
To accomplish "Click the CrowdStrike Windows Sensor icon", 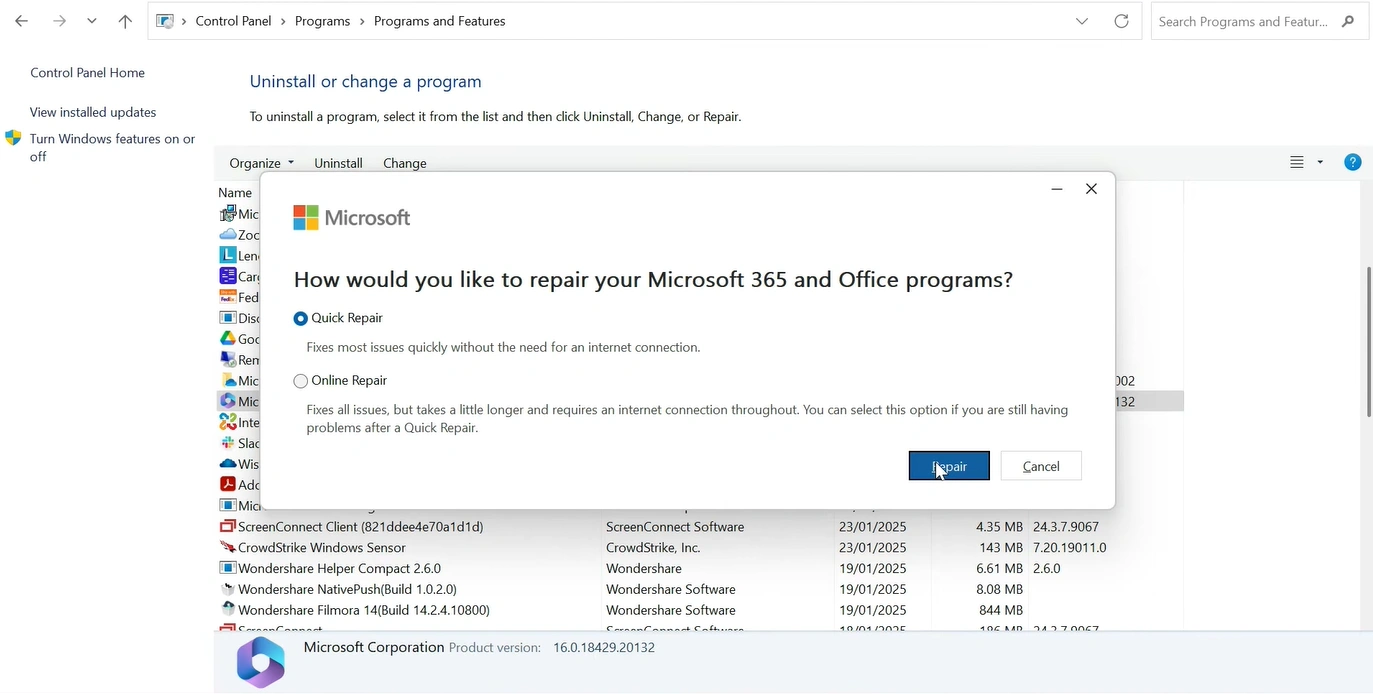I will point(227,548).
